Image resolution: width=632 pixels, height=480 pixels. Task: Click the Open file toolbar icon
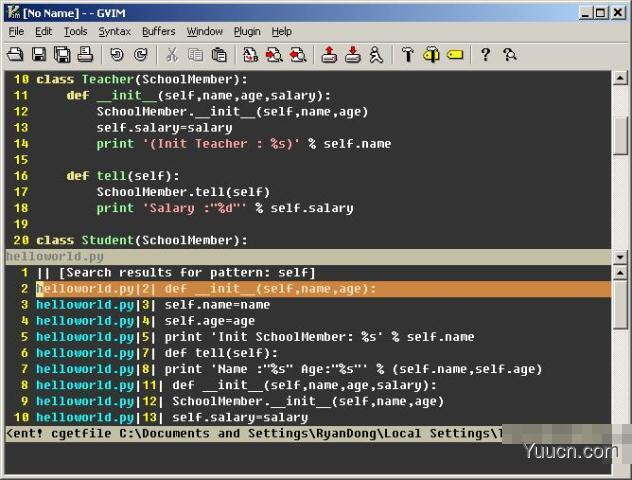pos(15,54)
